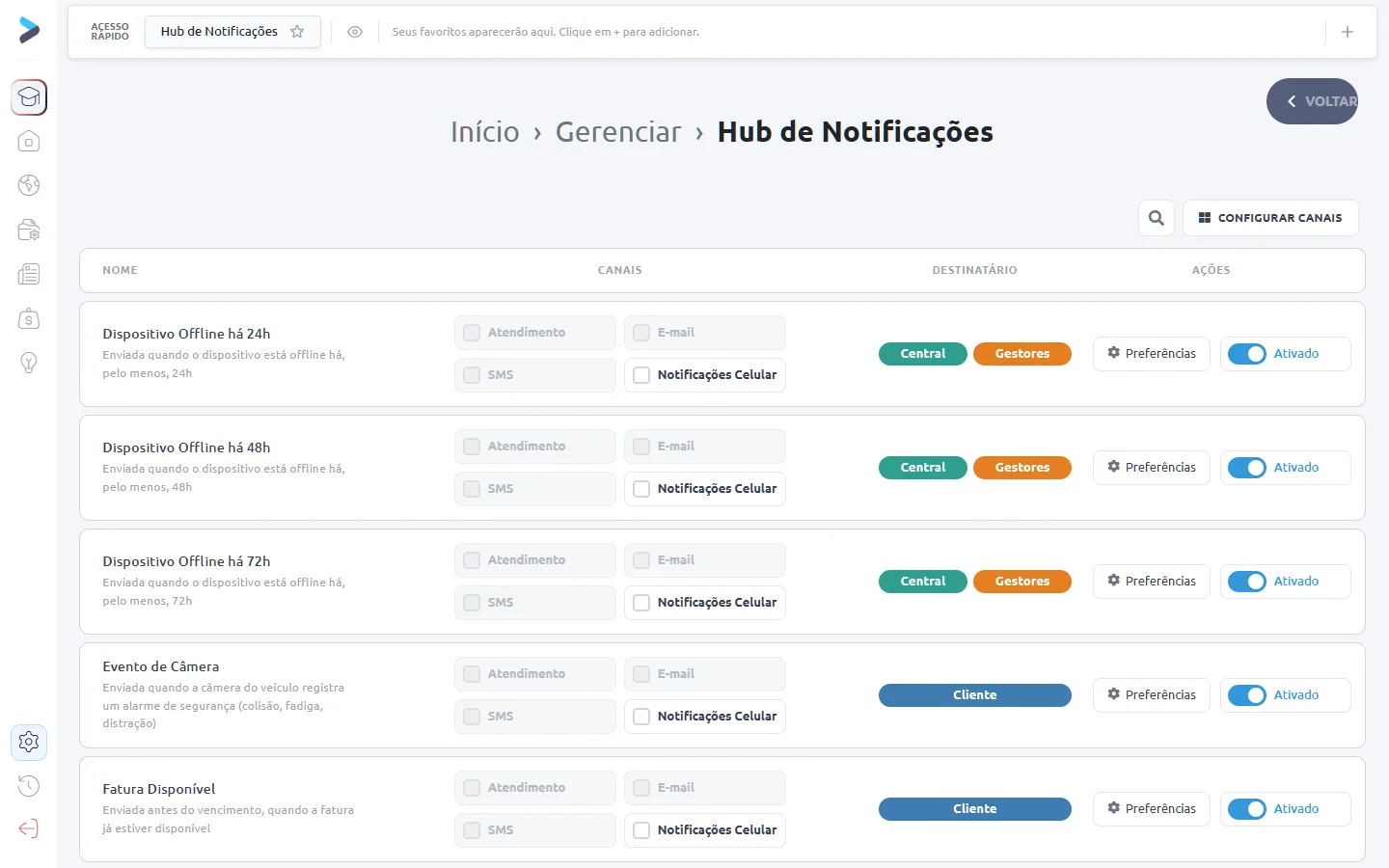Open the reports list sidebar icon

[29, 274]
